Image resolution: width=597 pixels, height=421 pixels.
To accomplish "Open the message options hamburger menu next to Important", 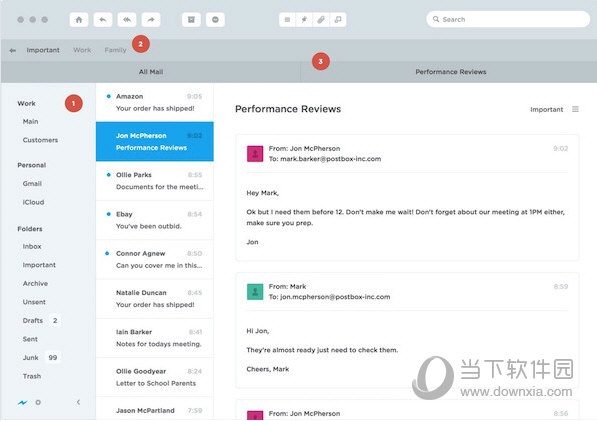I will tap(575, 109).
